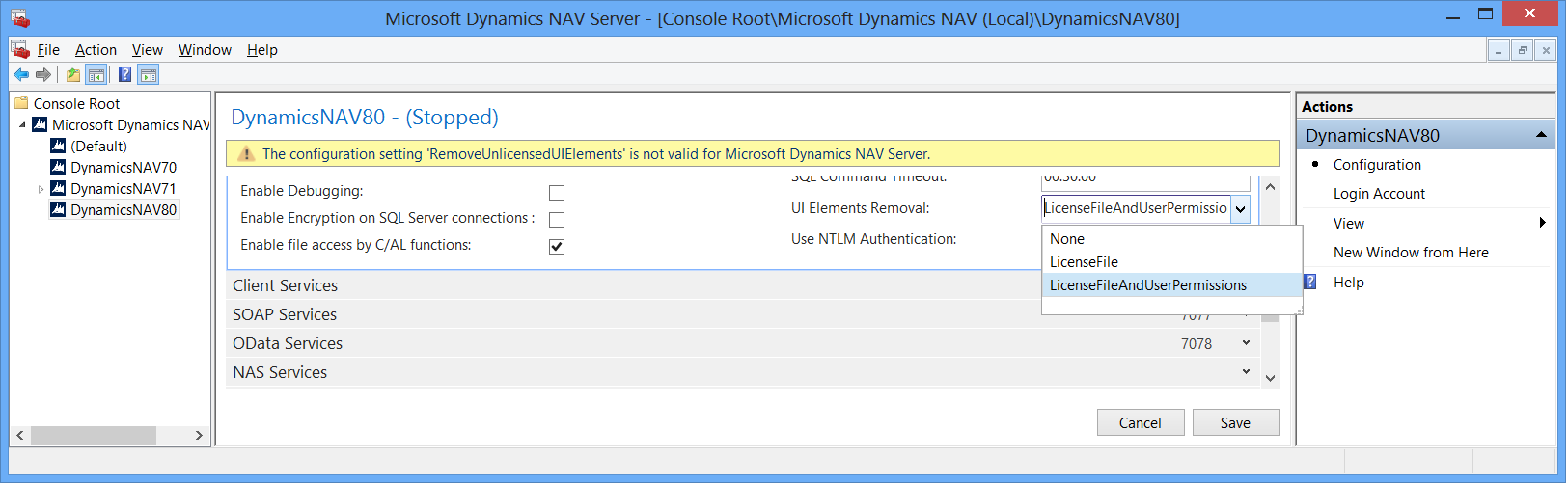Expand the OData Services section chevron
The height and width of the screenshot is (485, 1568).
point(1246,343)
